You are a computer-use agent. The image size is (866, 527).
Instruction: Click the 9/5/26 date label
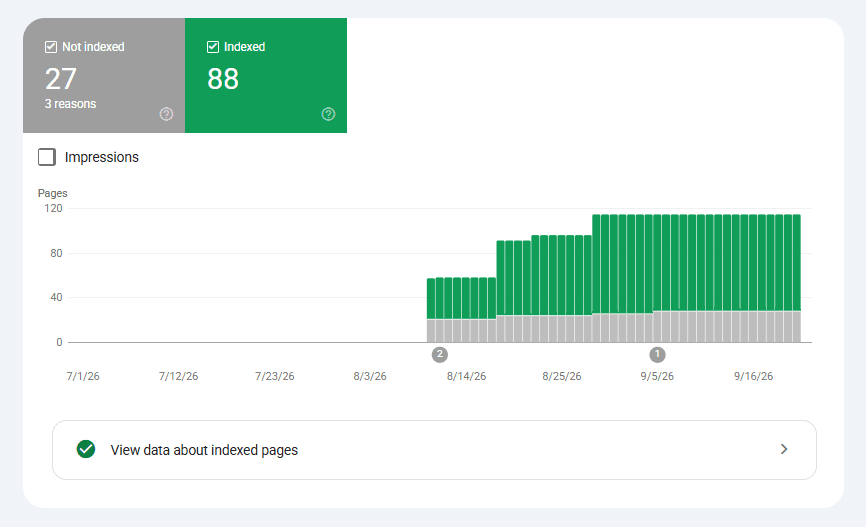tap(657, 376)
